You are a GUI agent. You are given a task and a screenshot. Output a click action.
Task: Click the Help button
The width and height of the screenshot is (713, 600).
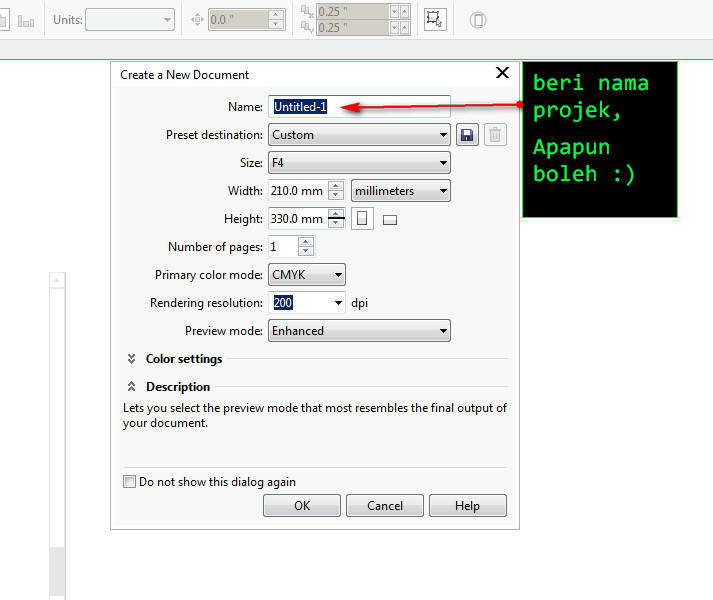[467, 505]
